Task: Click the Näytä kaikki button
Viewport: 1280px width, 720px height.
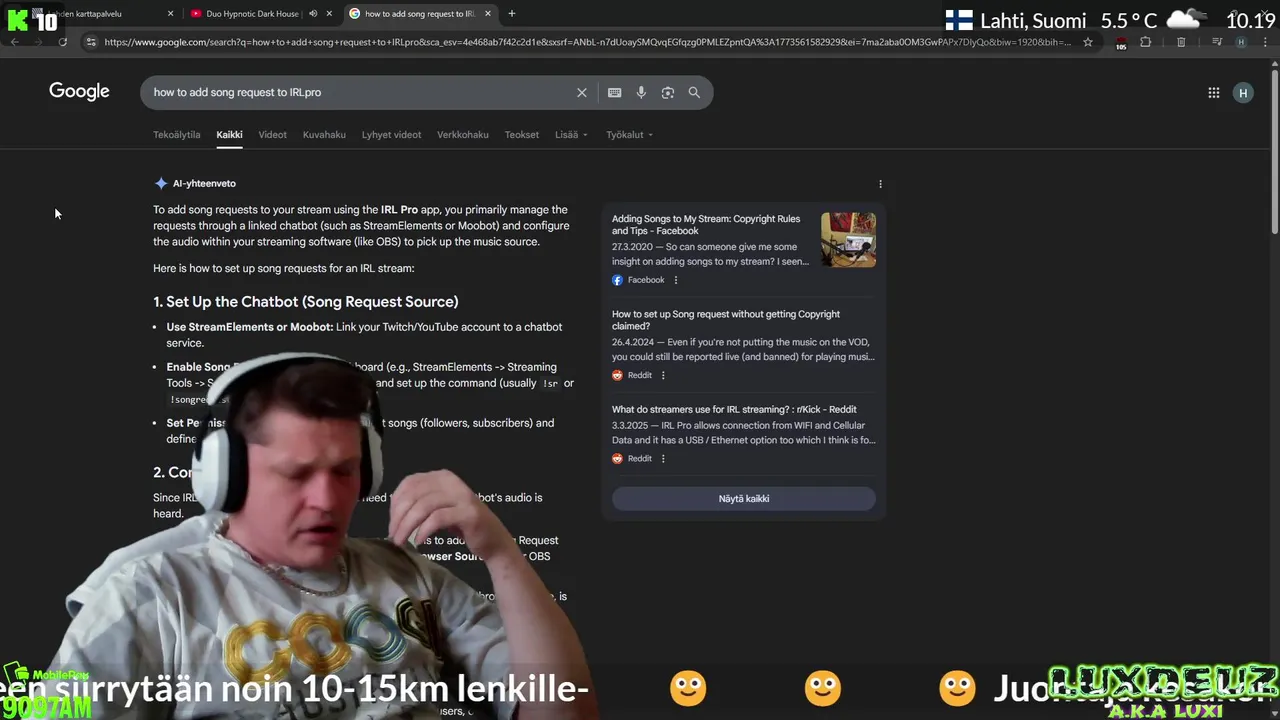Action: click(x=743, y=499)
